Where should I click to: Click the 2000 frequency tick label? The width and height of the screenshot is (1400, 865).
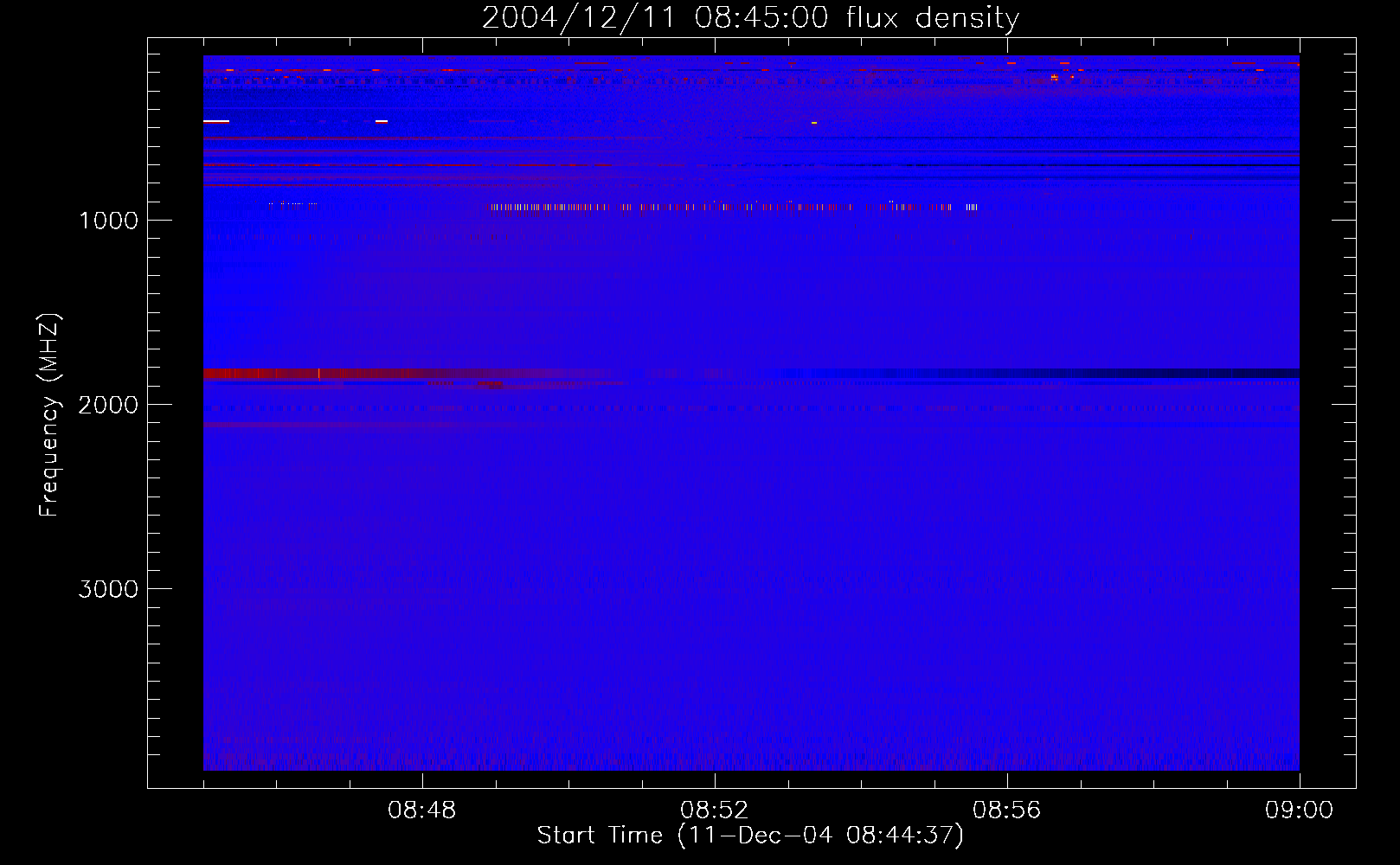108,405
